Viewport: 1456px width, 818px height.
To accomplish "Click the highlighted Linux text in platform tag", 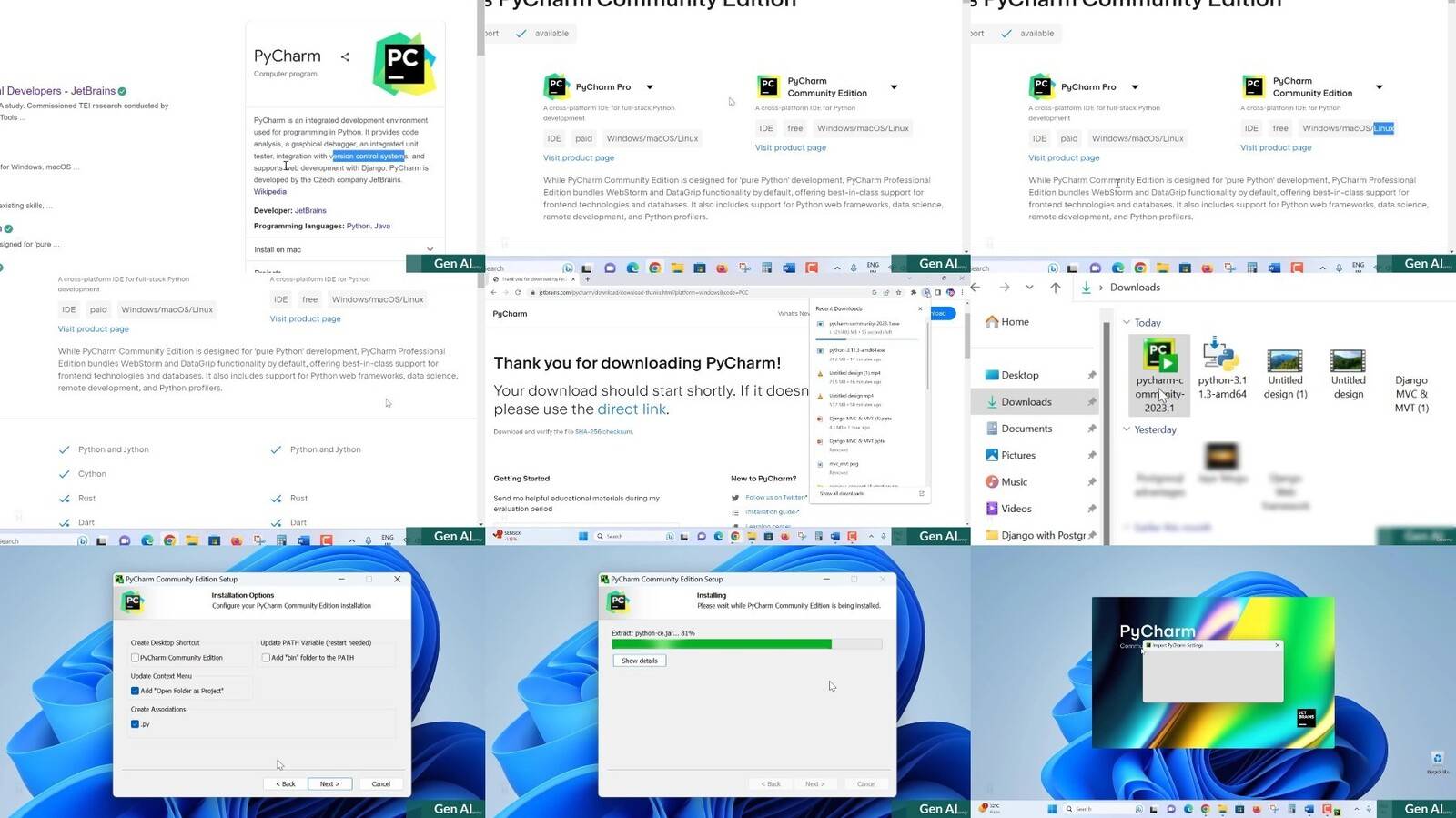I will (x=1384, y=128).
